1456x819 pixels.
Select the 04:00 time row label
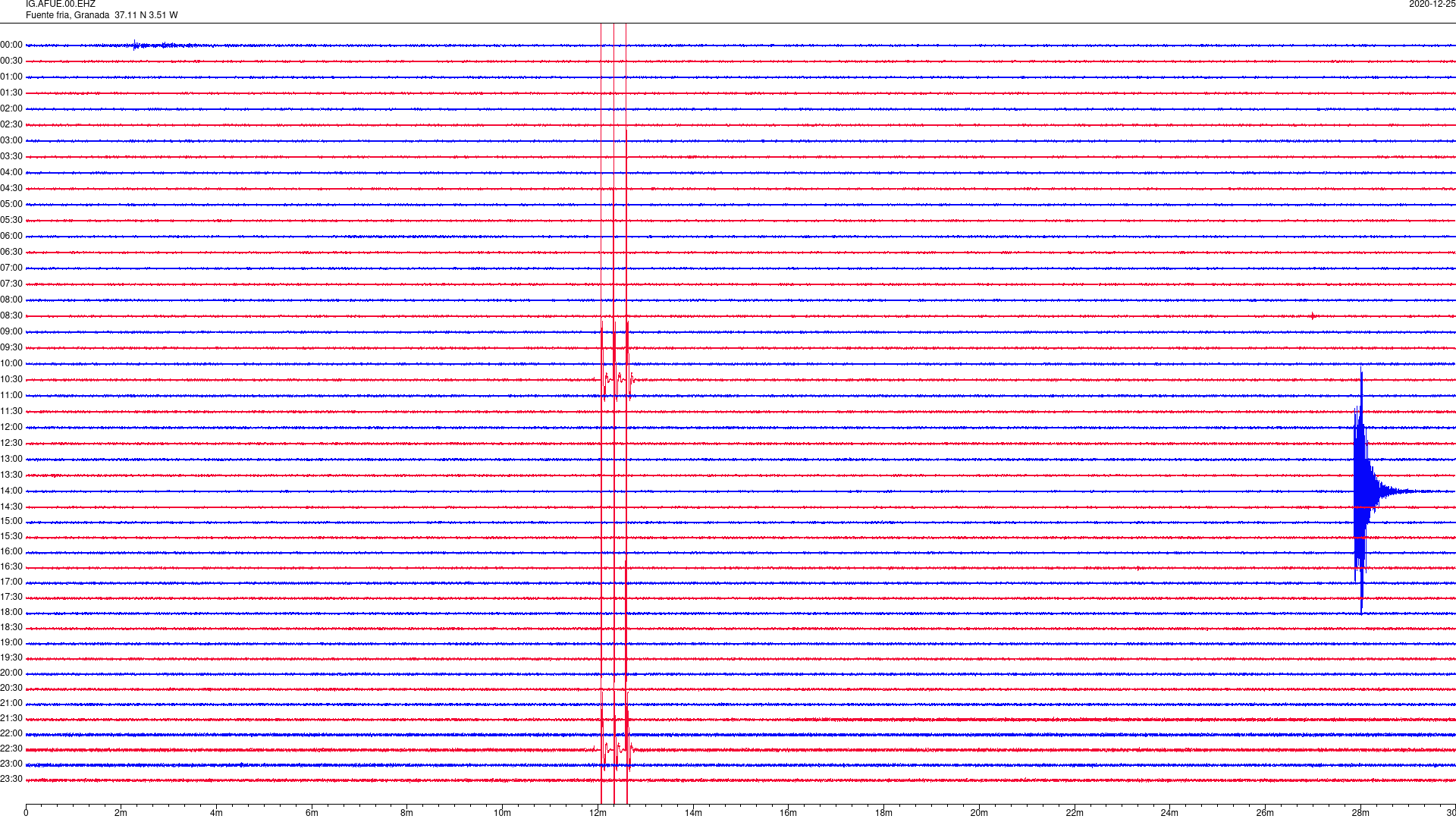[11, 173]
